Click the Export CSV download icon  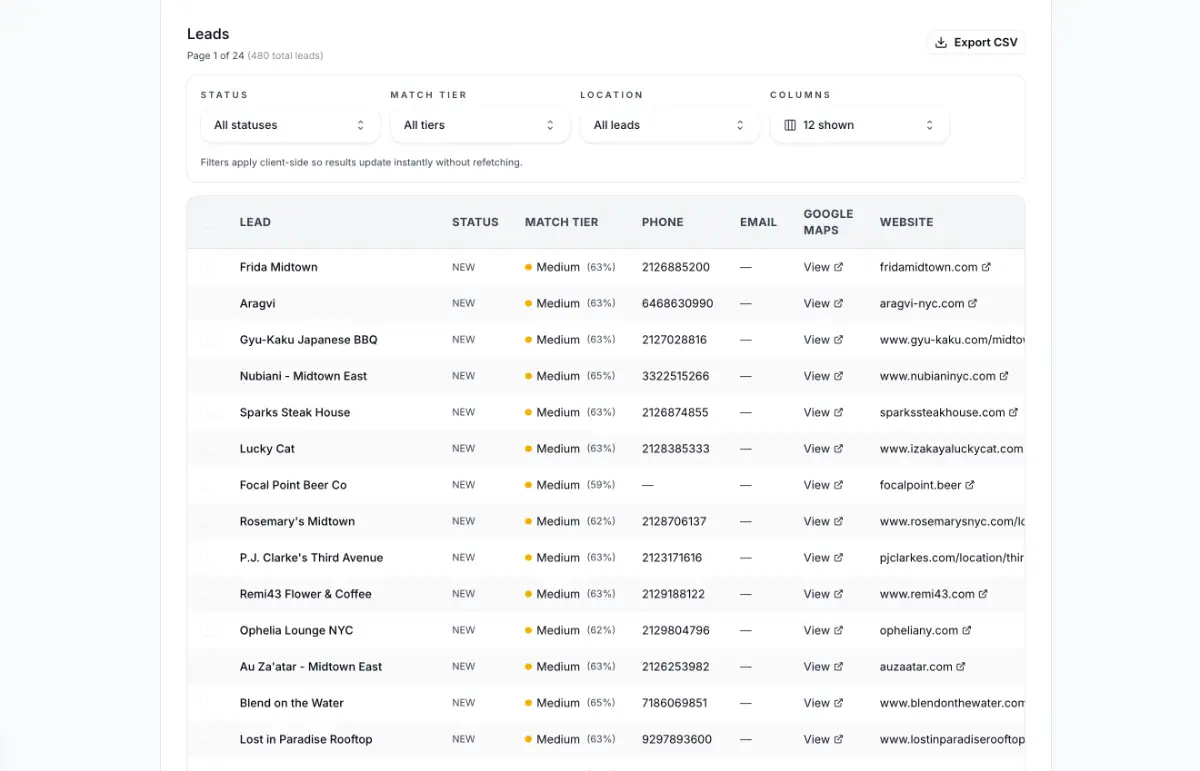pyautogui.click(x=940, y=43)
